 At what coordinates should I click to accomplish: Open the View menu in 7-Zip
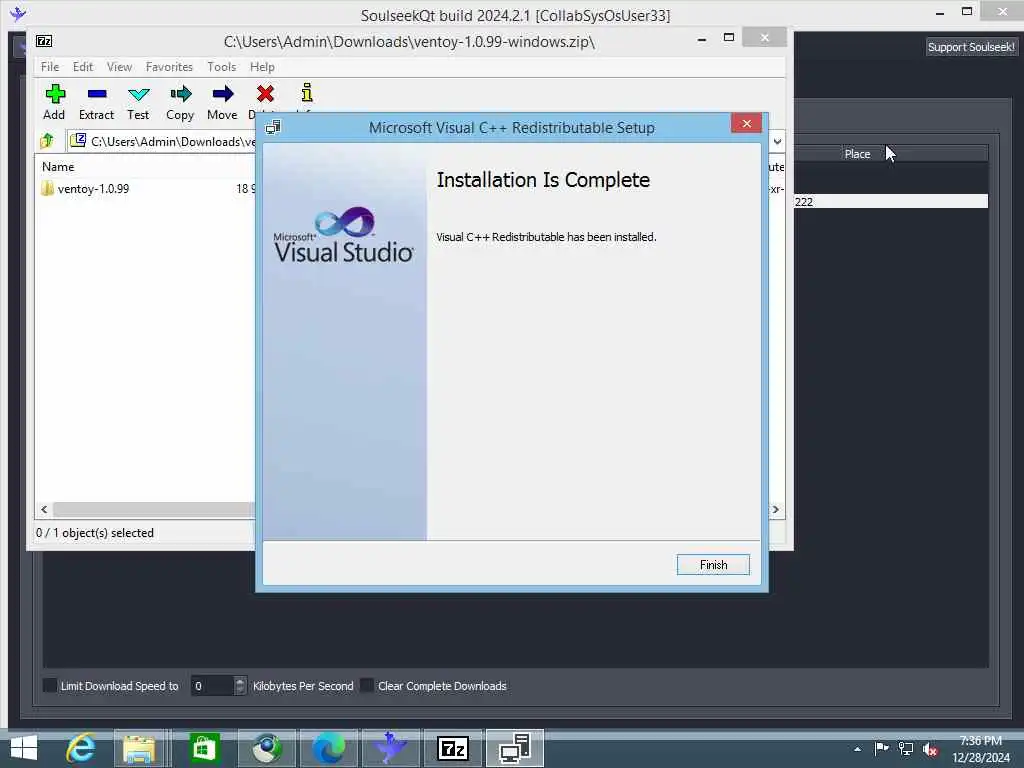point(120,67)
